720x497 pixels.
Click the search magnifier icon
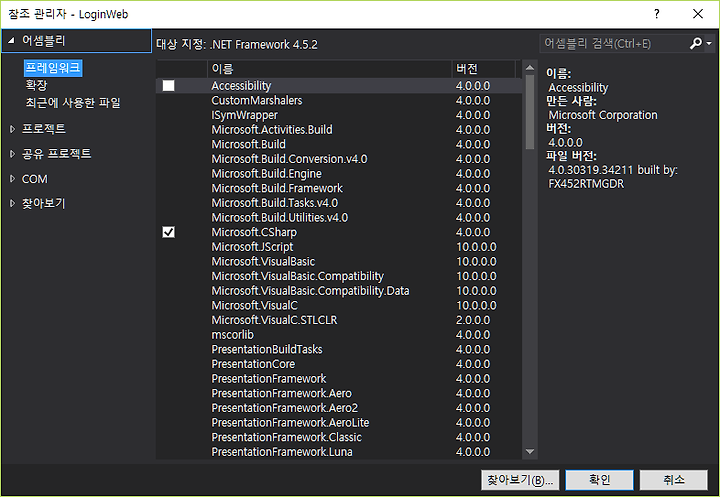point(696,43)
